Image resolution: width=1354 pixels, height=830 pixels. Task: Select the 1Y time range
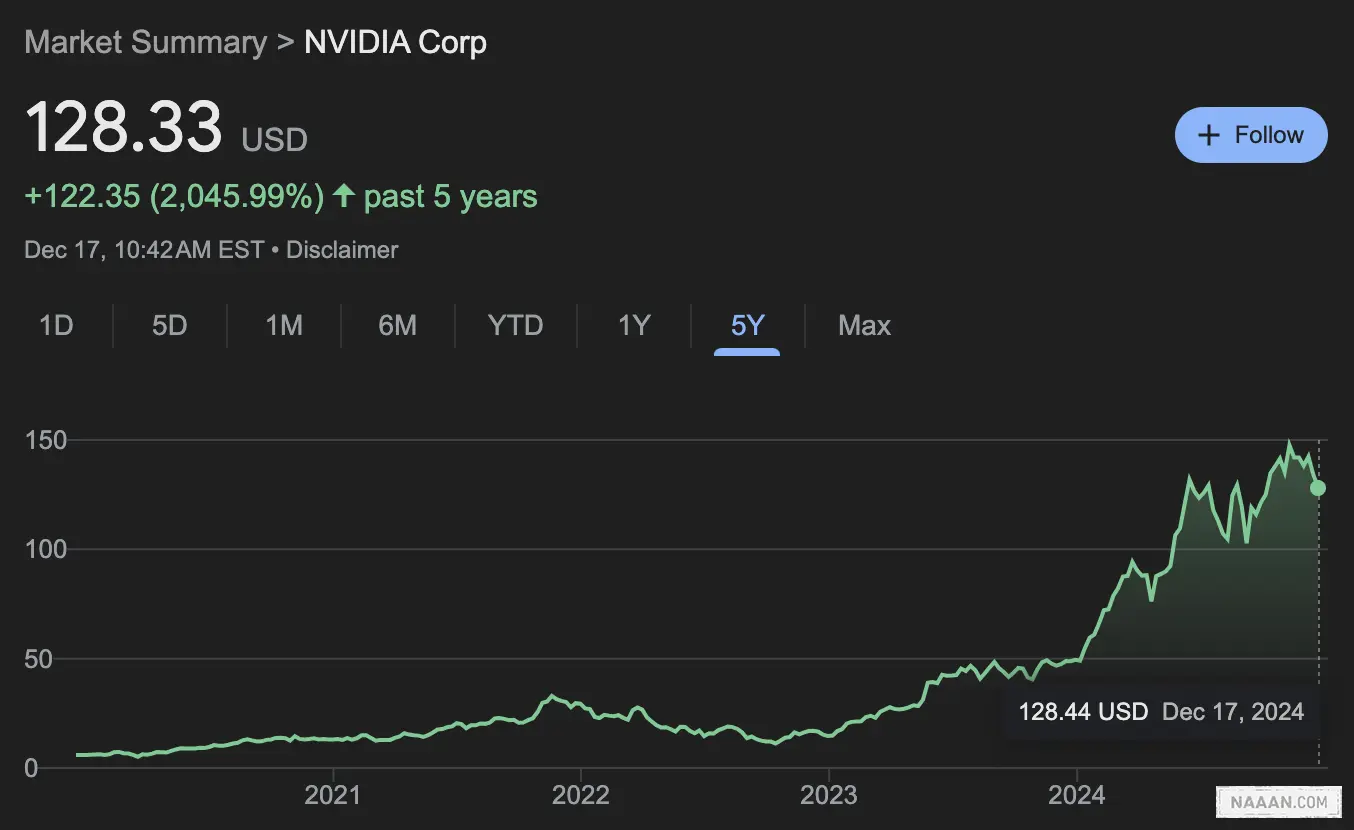tap(634, 325)
